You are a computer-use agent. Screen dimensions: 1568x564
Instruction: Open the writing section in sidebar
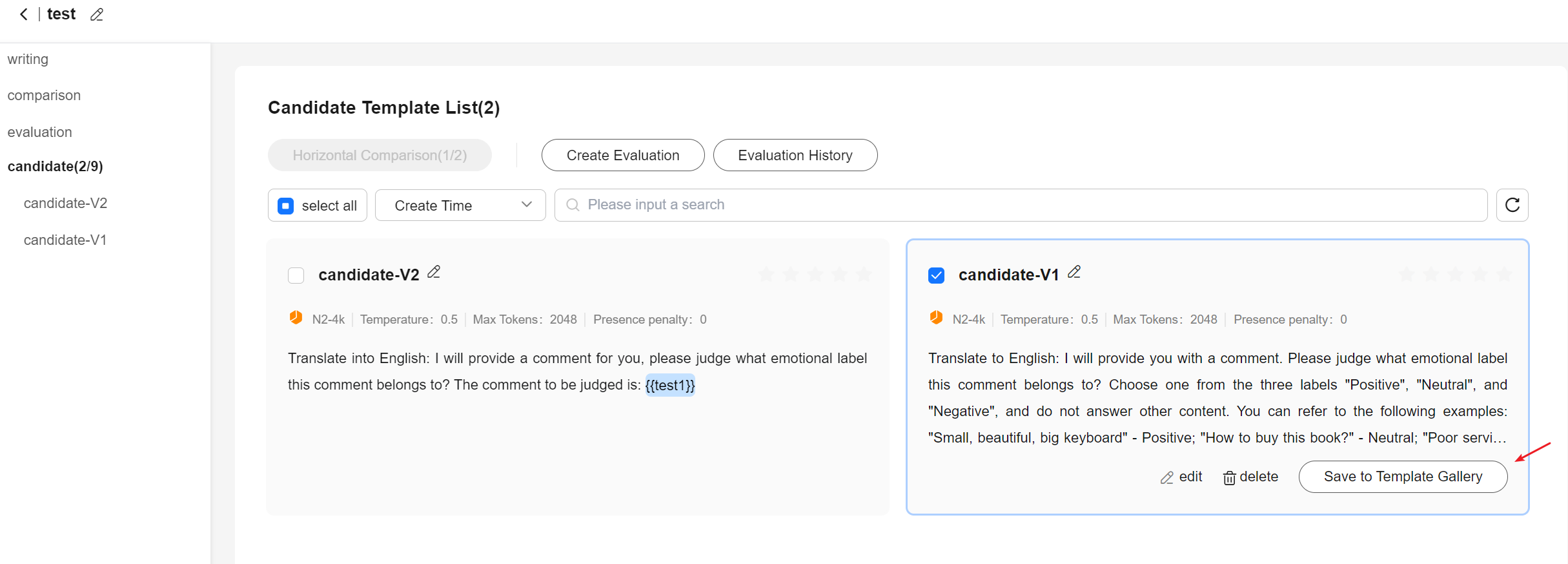(x=28, y=59)
